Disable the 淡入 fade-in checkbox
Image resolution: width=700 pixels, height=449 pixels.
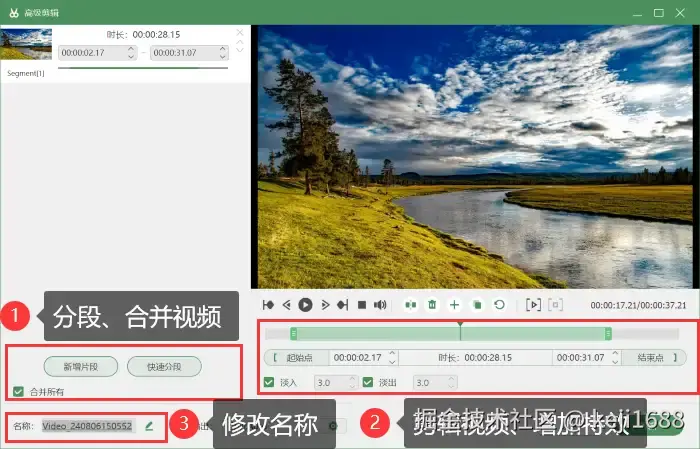269,382
